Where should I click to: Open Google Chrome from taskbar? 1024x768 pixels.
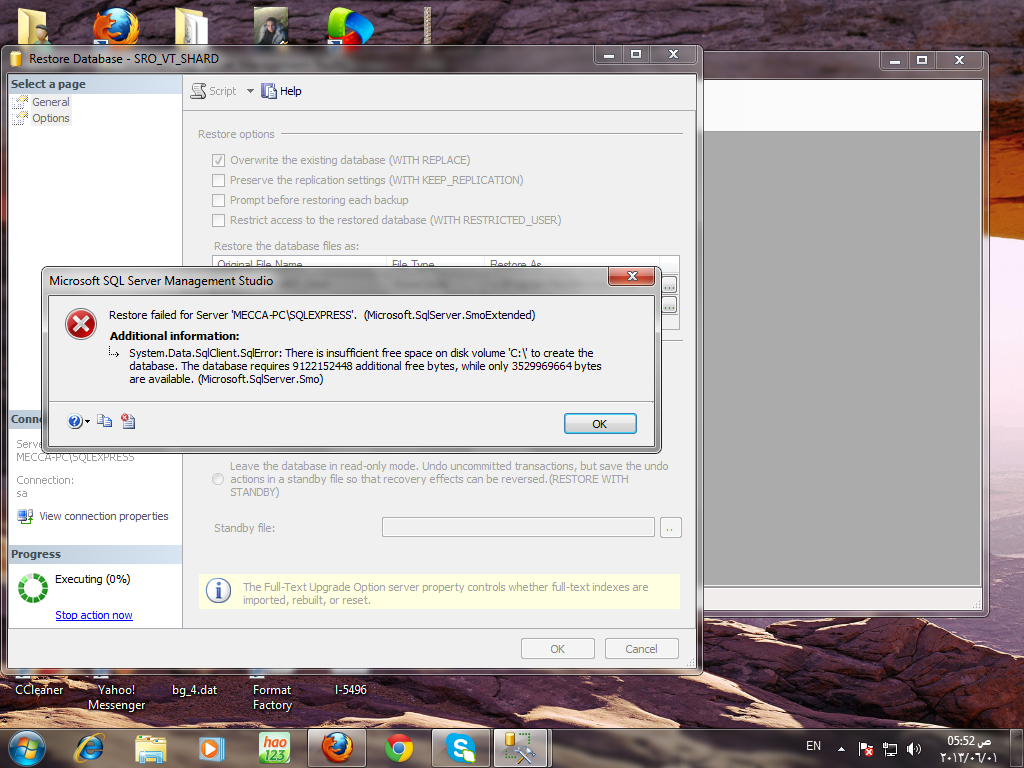pos(398,748)
